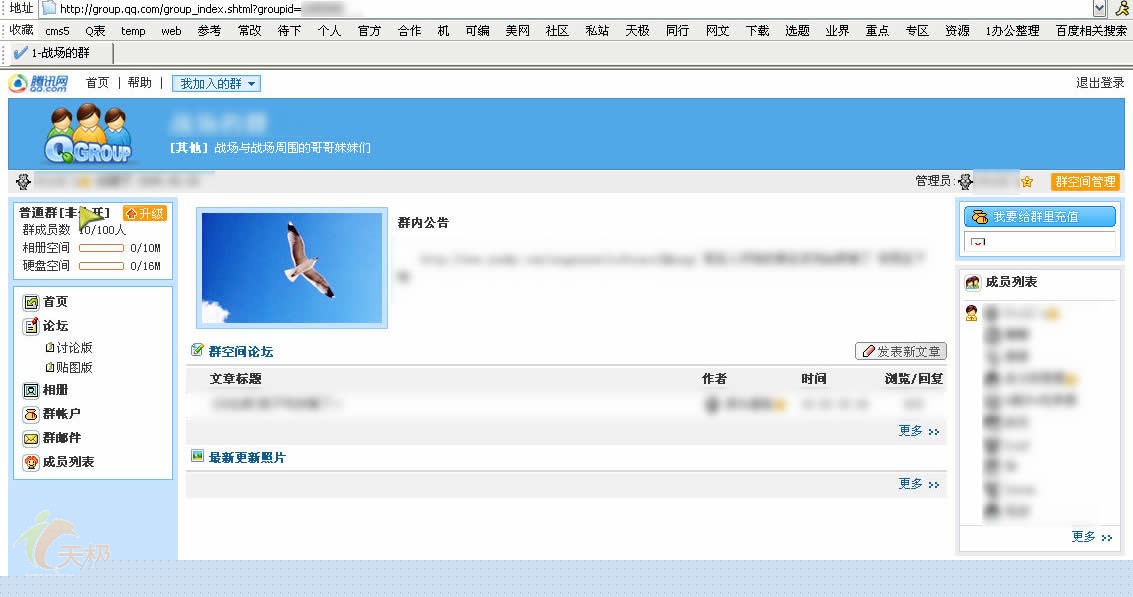The width and height of the screenshot is (1133, 597).
Task: Click the QQ Group logo in banner
Action: (x=88, y=135)
